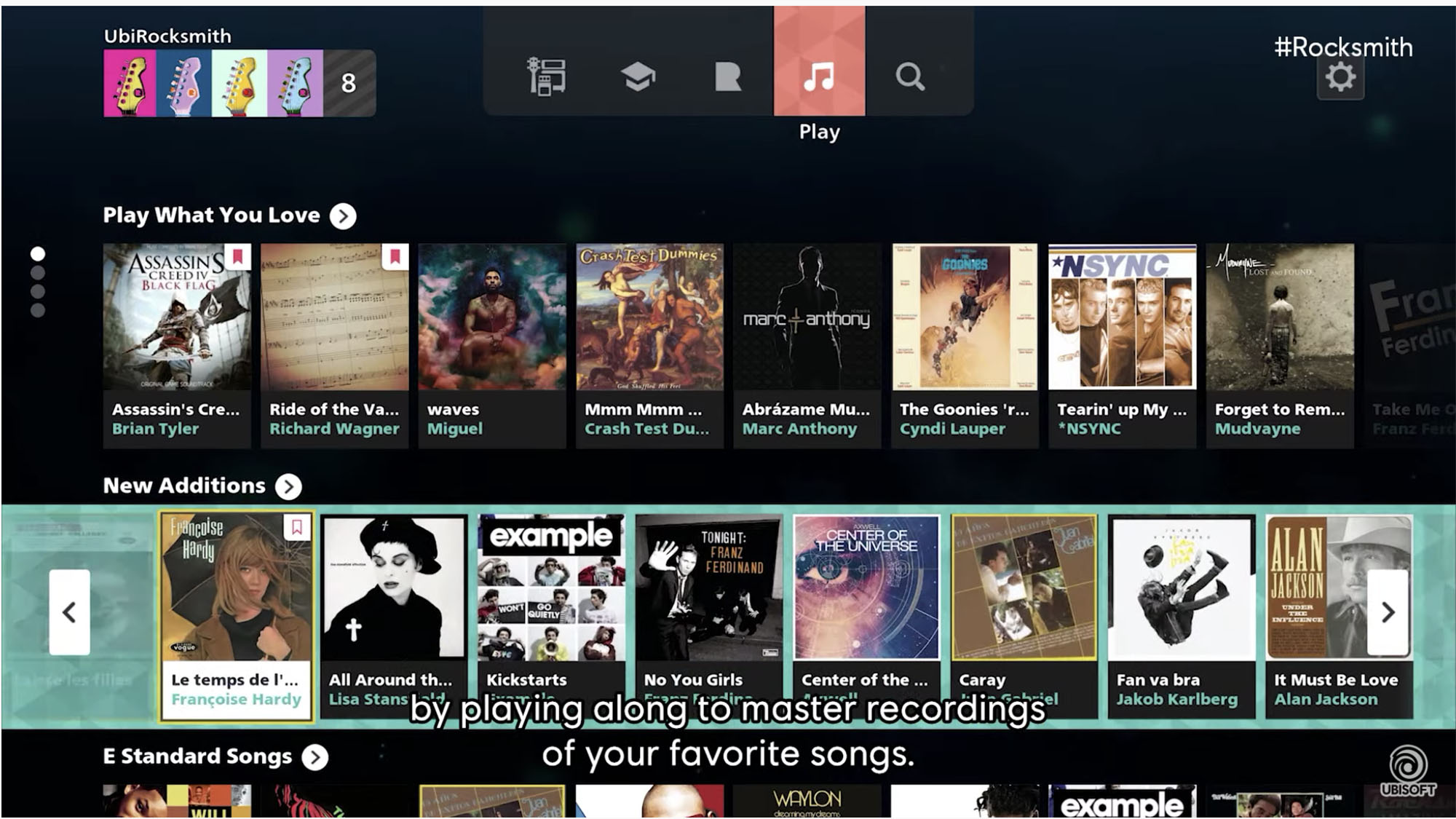Click the UbiRocksmith profile name
Viewport: 1456px width, 819px height.
point(167,36)
